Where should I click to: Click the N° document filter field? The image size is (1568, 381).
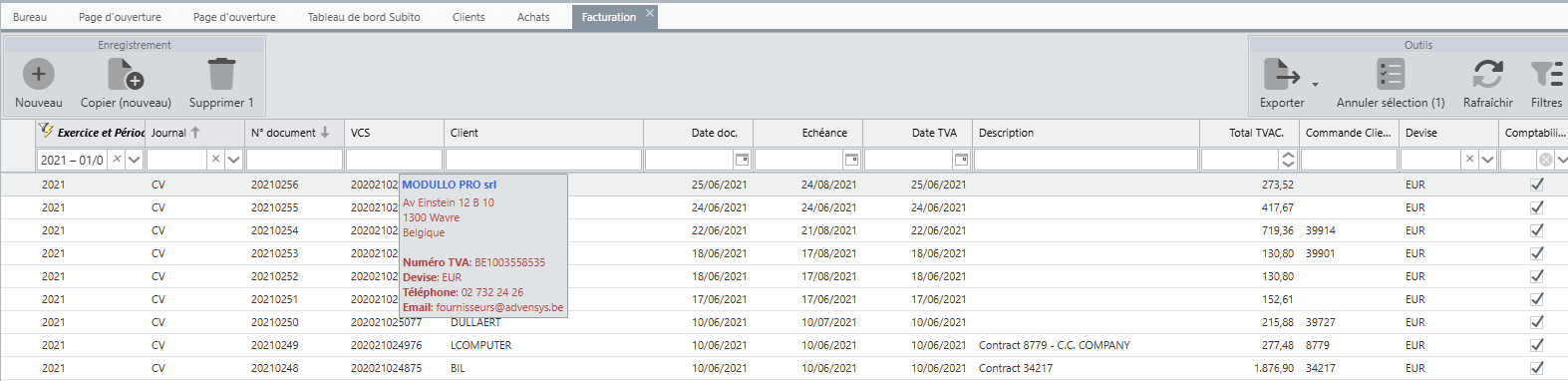294,160
